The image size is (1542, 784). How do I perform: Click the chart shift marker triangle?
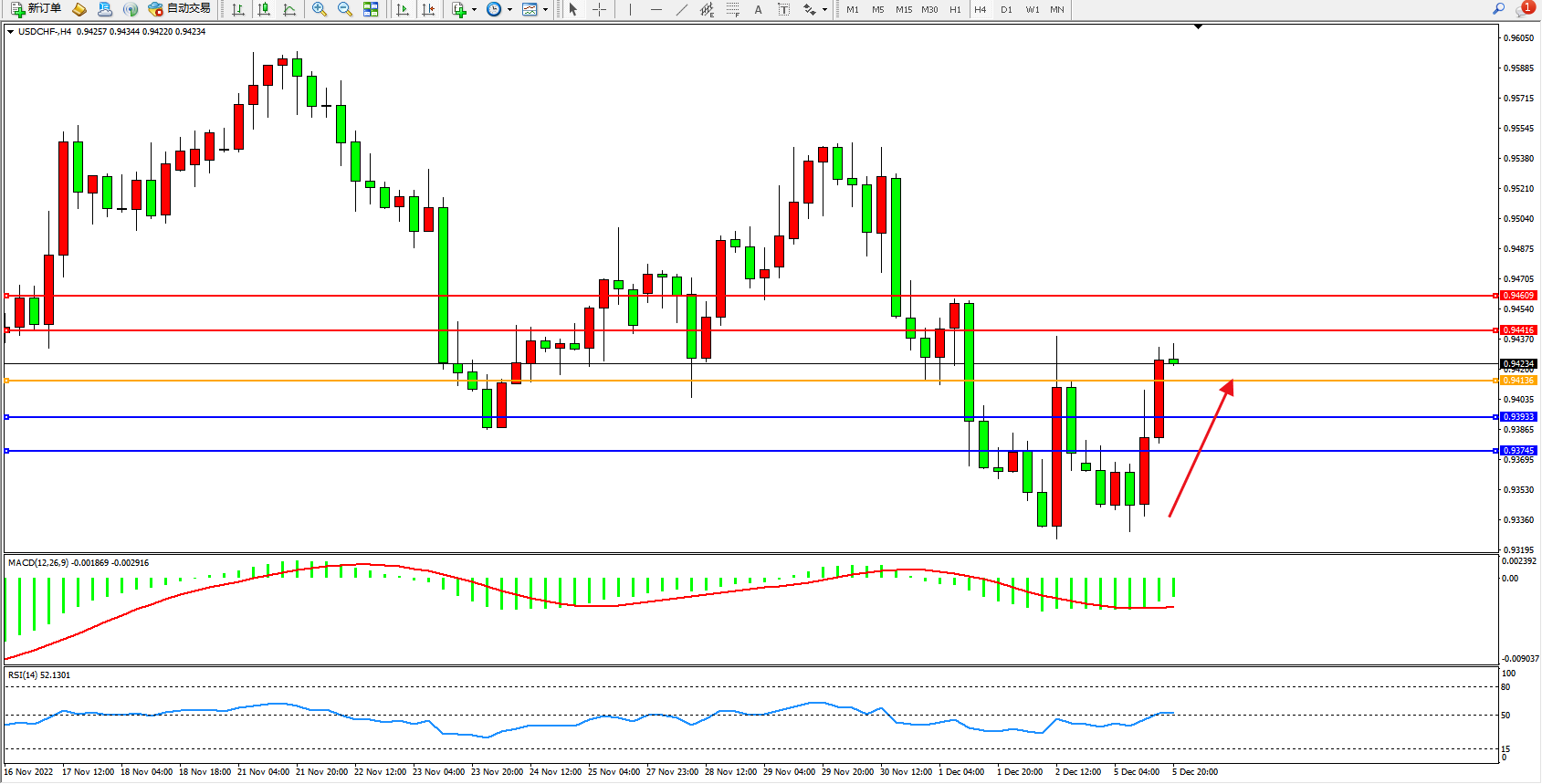click(x=1198, y=27)
